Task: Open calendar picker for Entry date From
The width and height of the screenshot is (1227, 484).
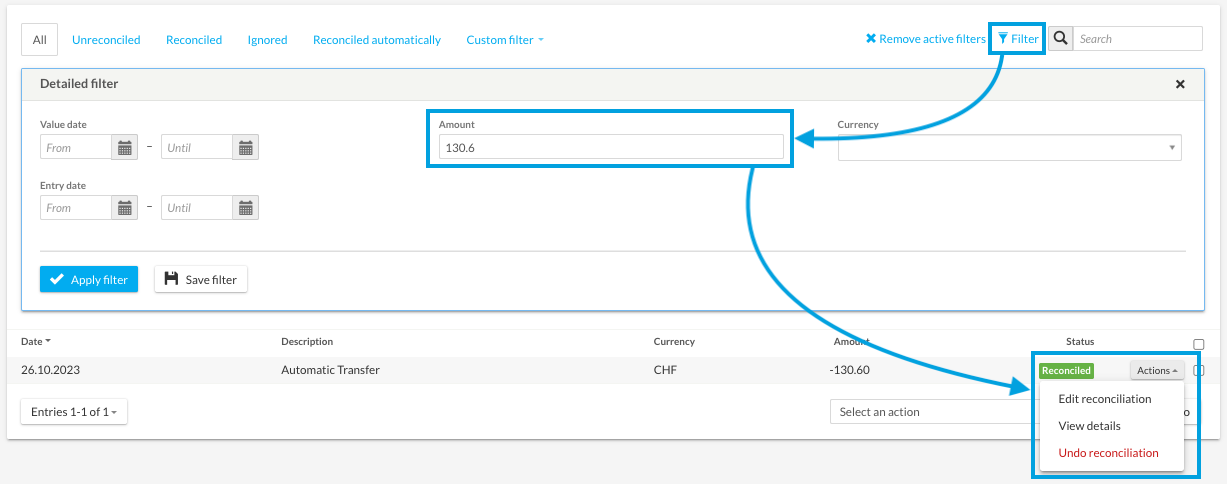Action: point(125,208)
